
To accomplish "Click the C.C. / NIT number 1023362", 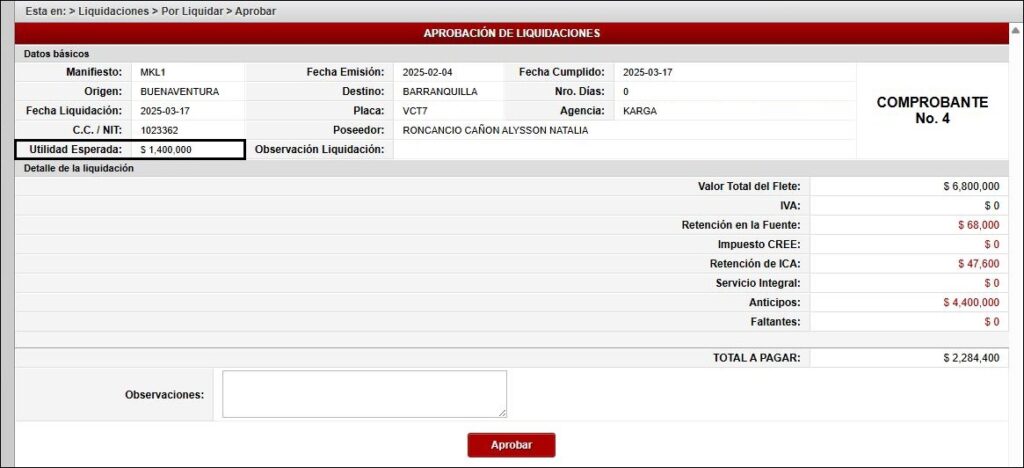I will (x=161, y=130).
